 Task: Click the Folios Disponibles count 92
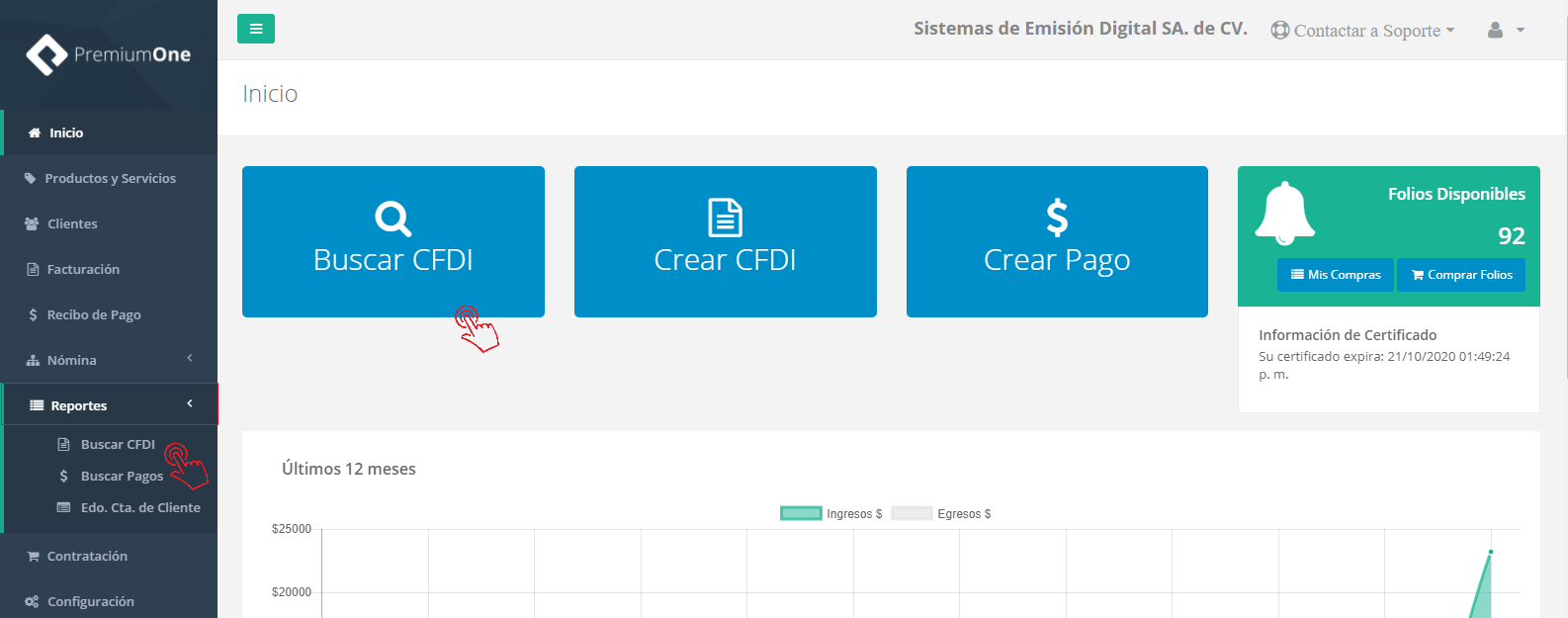point(1512,236)
